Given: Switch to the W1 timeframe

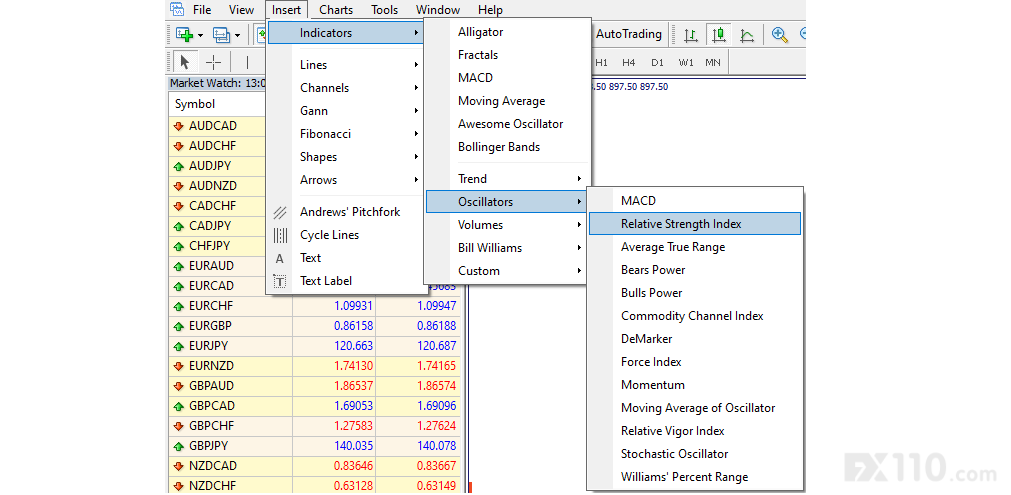Looking at the screenshot, I should point(685,62).
